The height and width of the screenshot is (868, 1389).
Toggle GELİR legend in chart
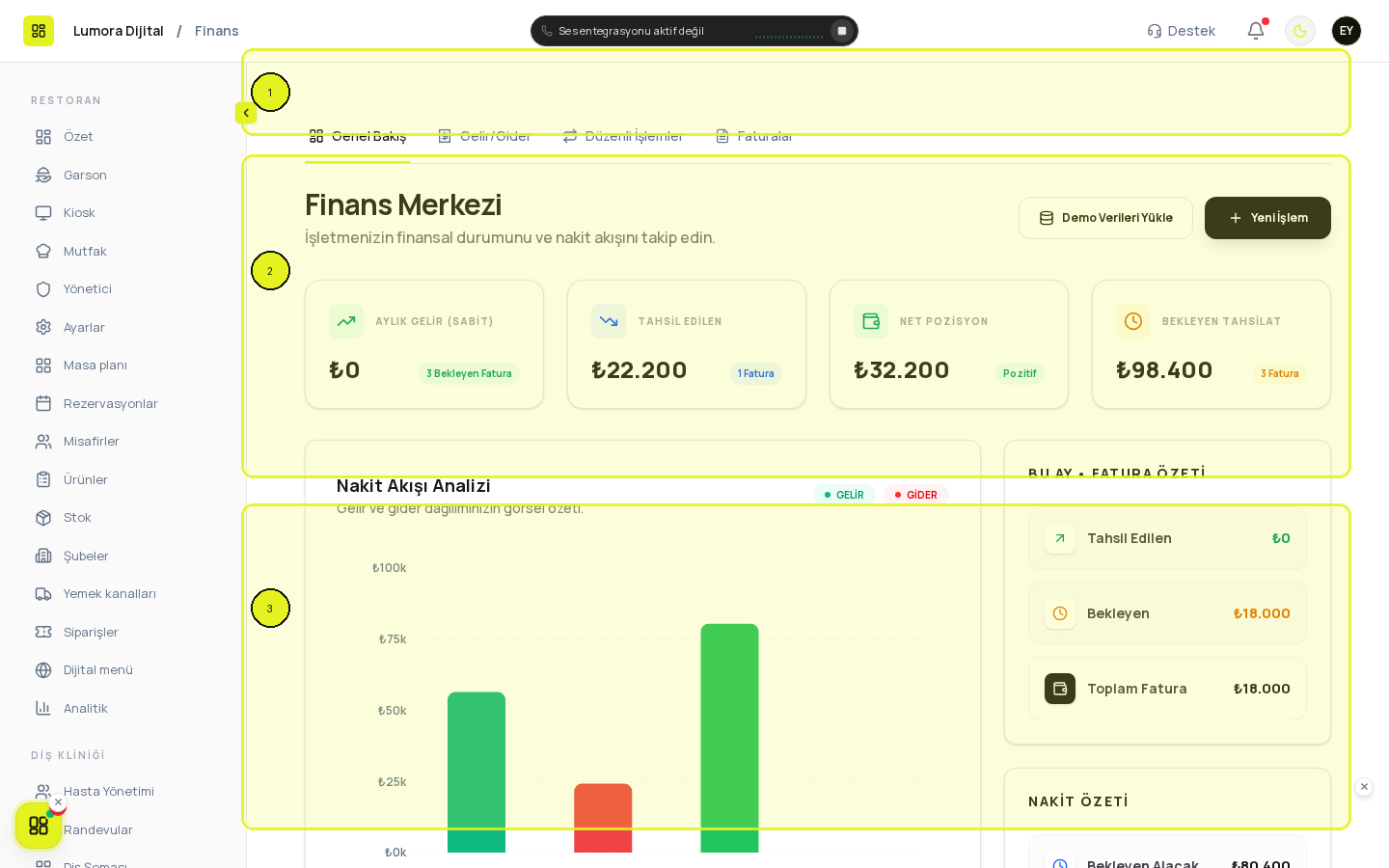tap(844, 495)
